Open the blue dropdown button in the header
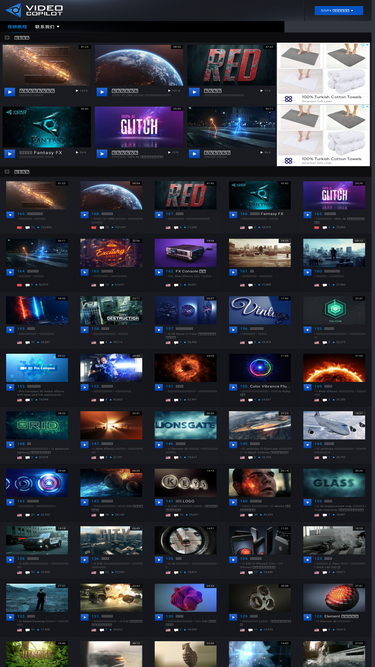This screenshot has height=667, width=375. [338, 10]
